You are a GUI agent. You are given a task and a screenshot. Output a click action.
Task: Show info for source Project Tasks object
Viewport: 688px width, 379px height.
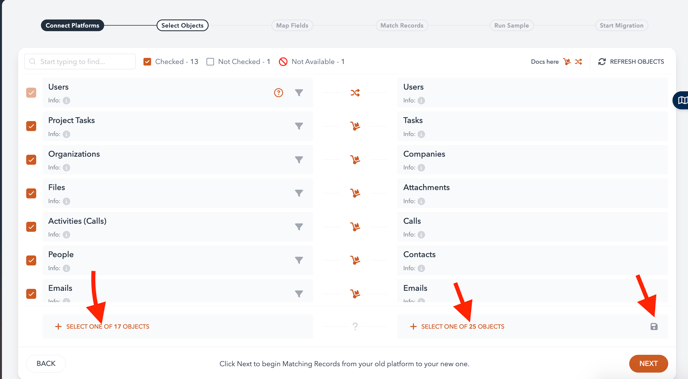(x=66, y=134)
